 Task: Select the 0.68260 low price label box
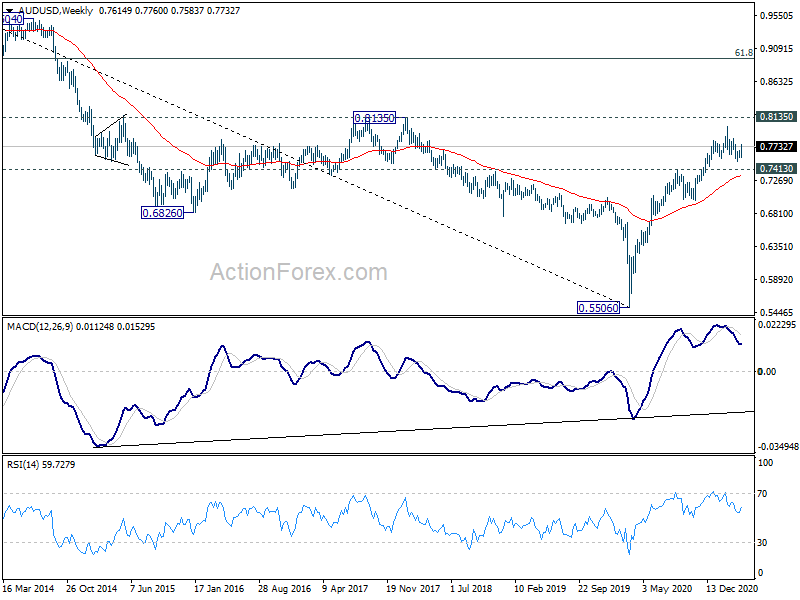click(162, 213)
